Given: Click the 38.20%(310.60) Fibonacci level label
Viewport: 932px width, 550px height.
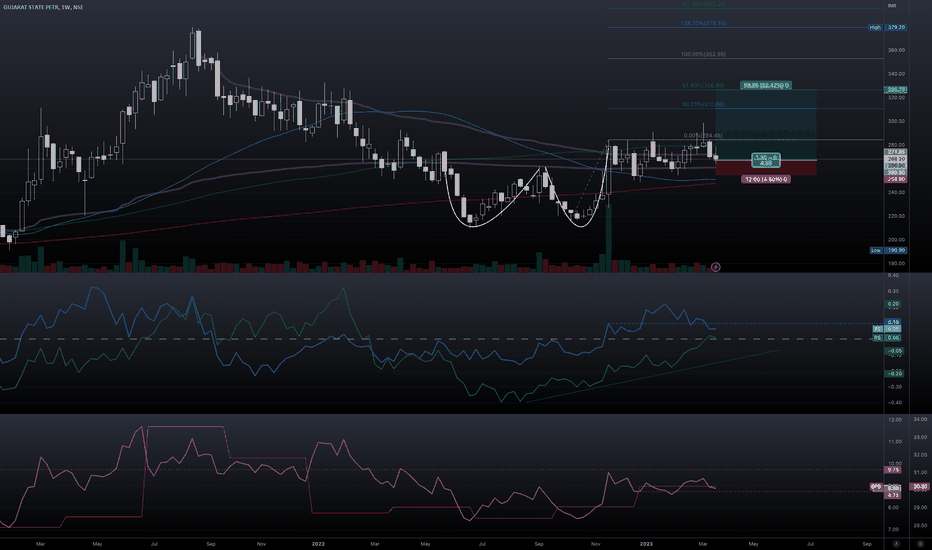Looking at the screenshot, I should 703,105.
